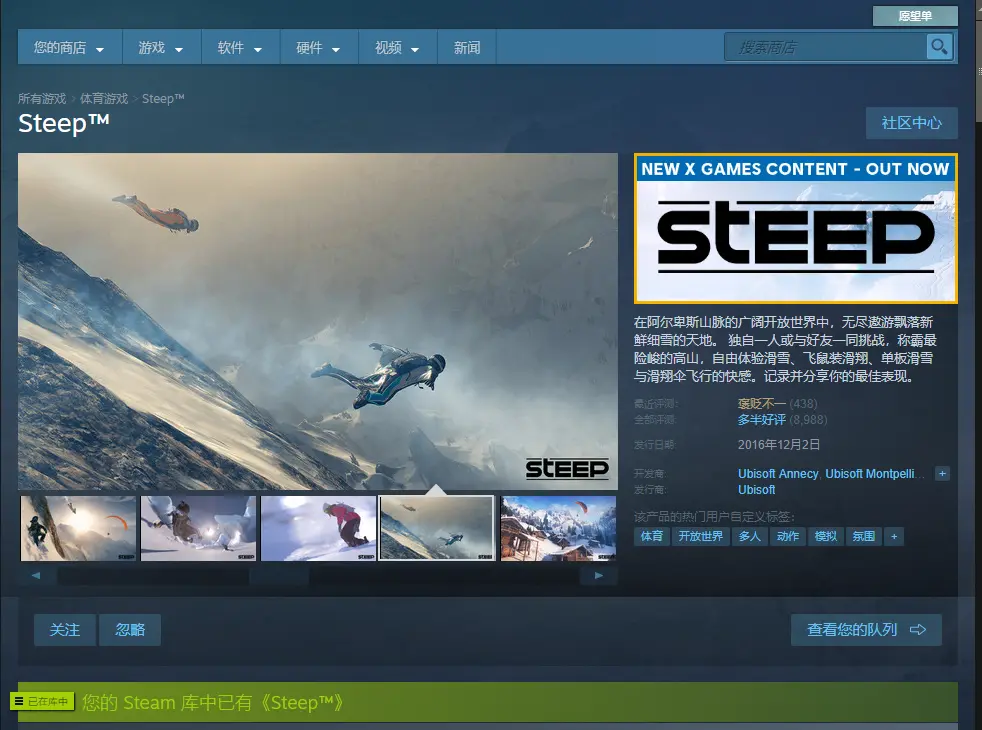Click the 您的 Steam 库中已有 banner text

click(x=213, y=702)
